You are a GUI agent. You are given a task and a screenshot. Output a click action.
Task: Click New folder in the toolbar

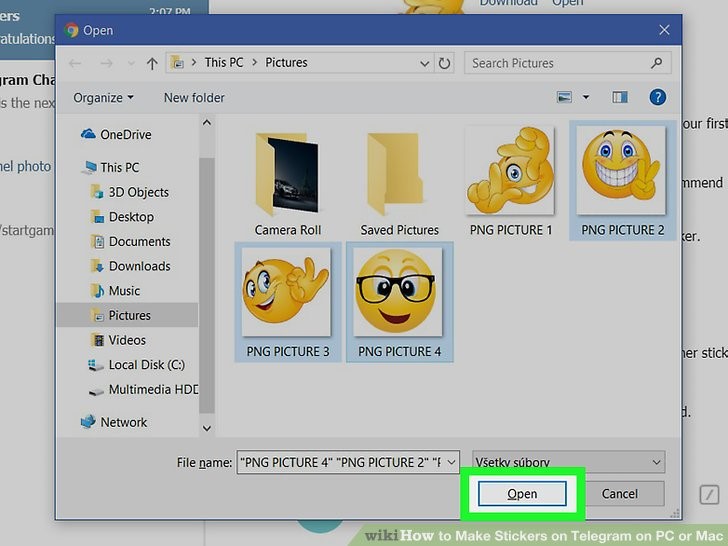[194, 97]
